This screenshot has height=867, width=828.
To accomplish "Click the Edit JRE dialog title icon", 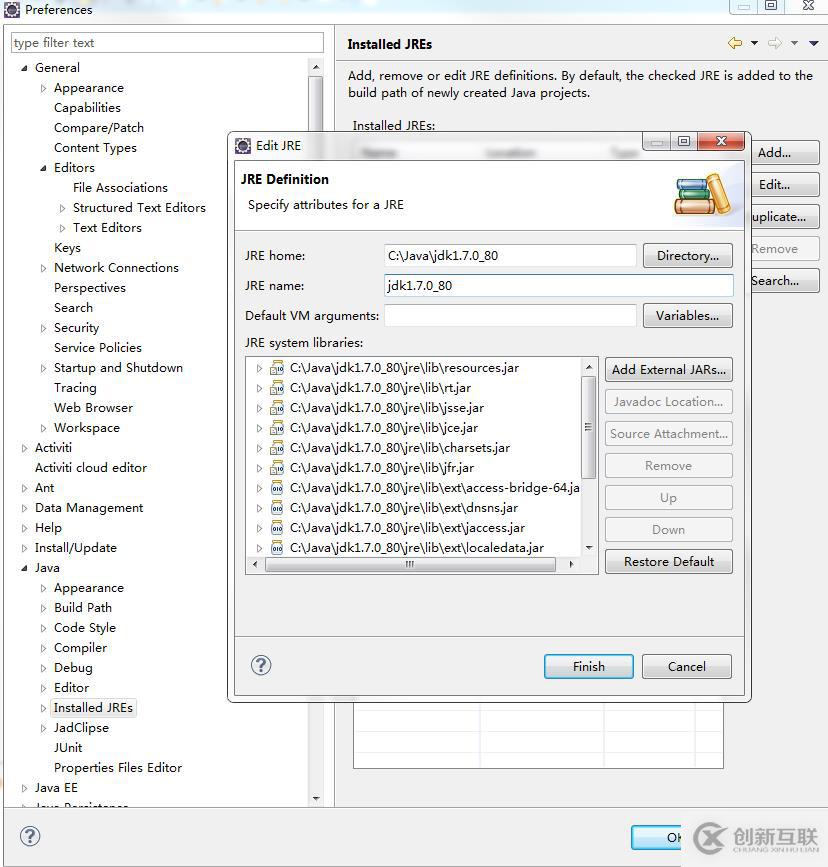I will click(x=243, y=145).
